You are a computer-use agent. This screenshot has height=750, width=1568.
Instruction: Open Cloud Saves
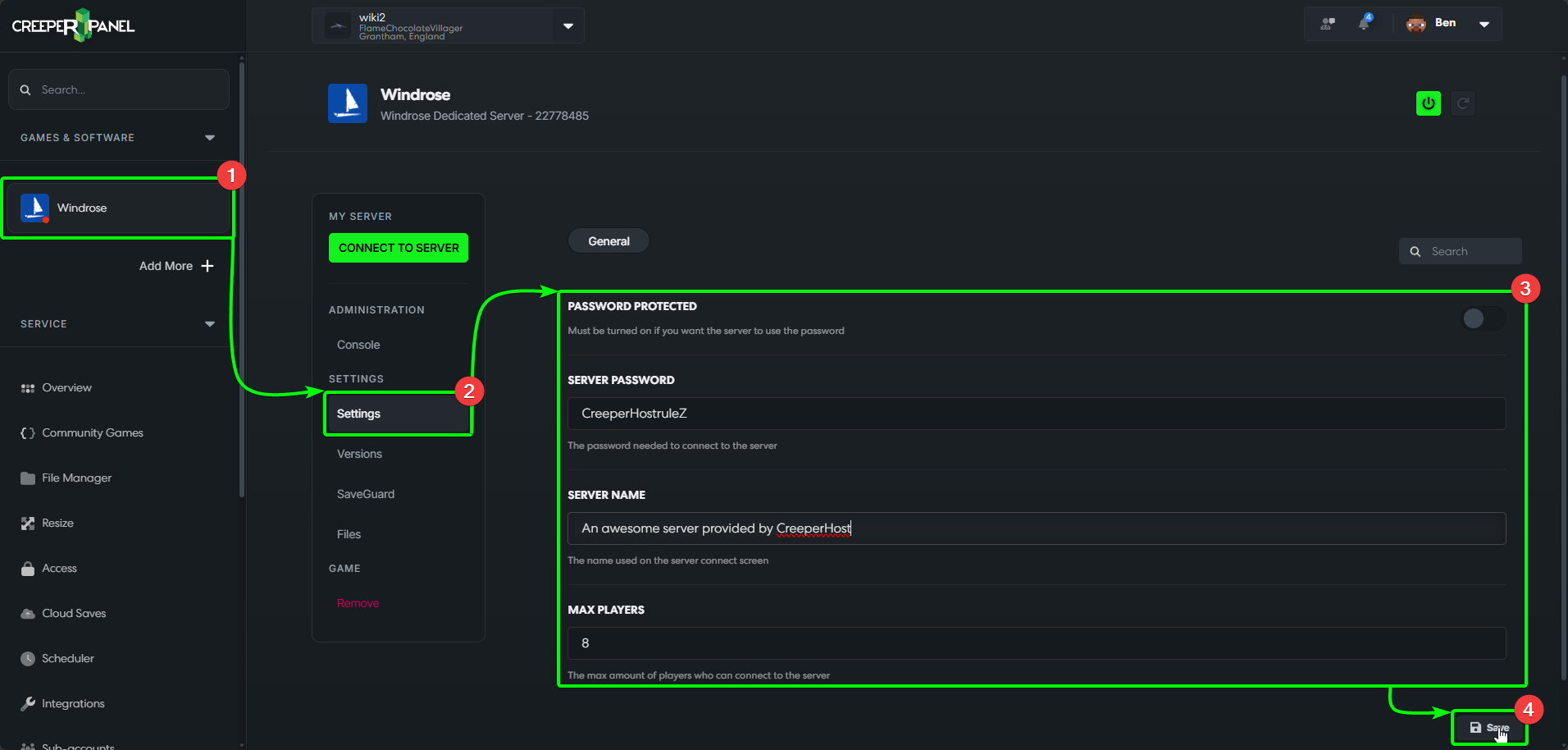tap(73, 613)
